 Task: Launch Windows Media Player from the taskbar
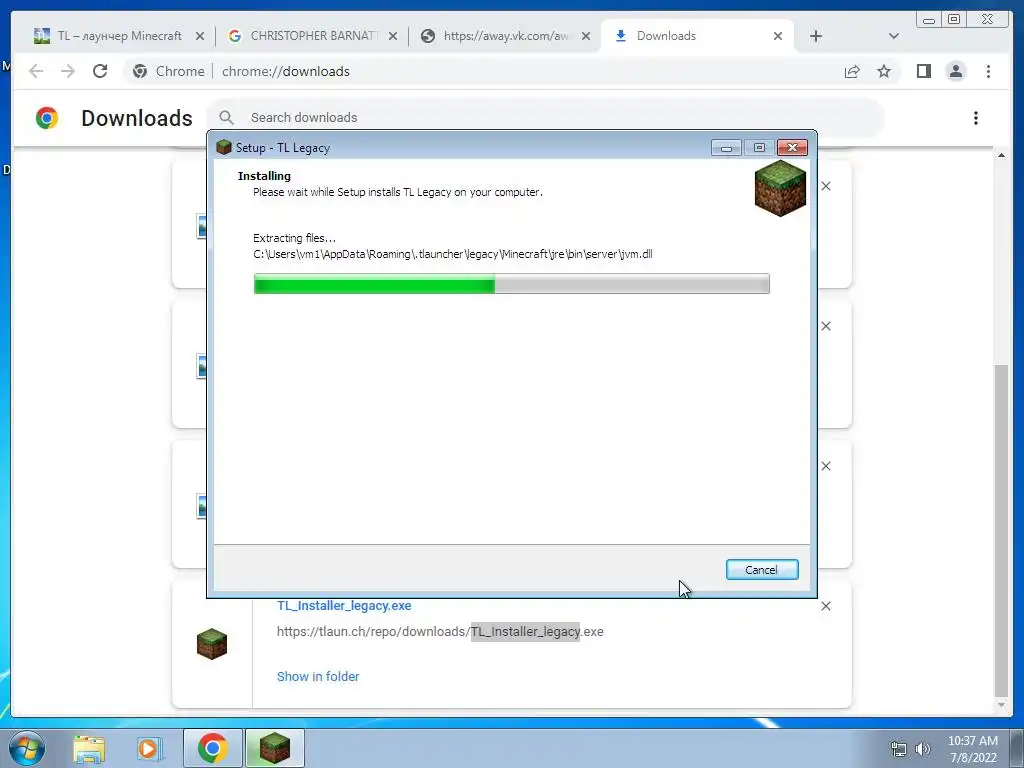tap(150, 748)
